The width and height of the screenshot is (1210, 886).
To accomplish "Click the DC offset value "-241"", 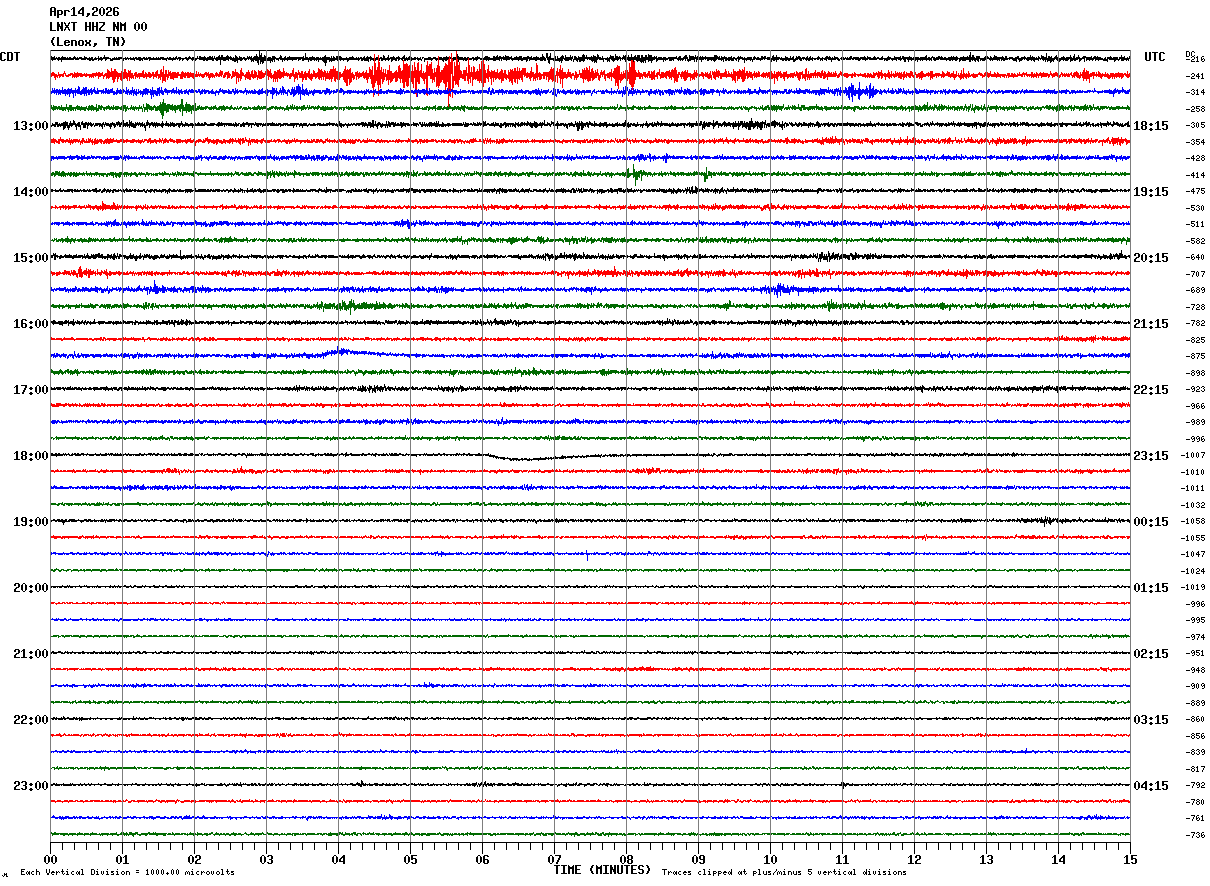I will click(x=1195, y=76).
